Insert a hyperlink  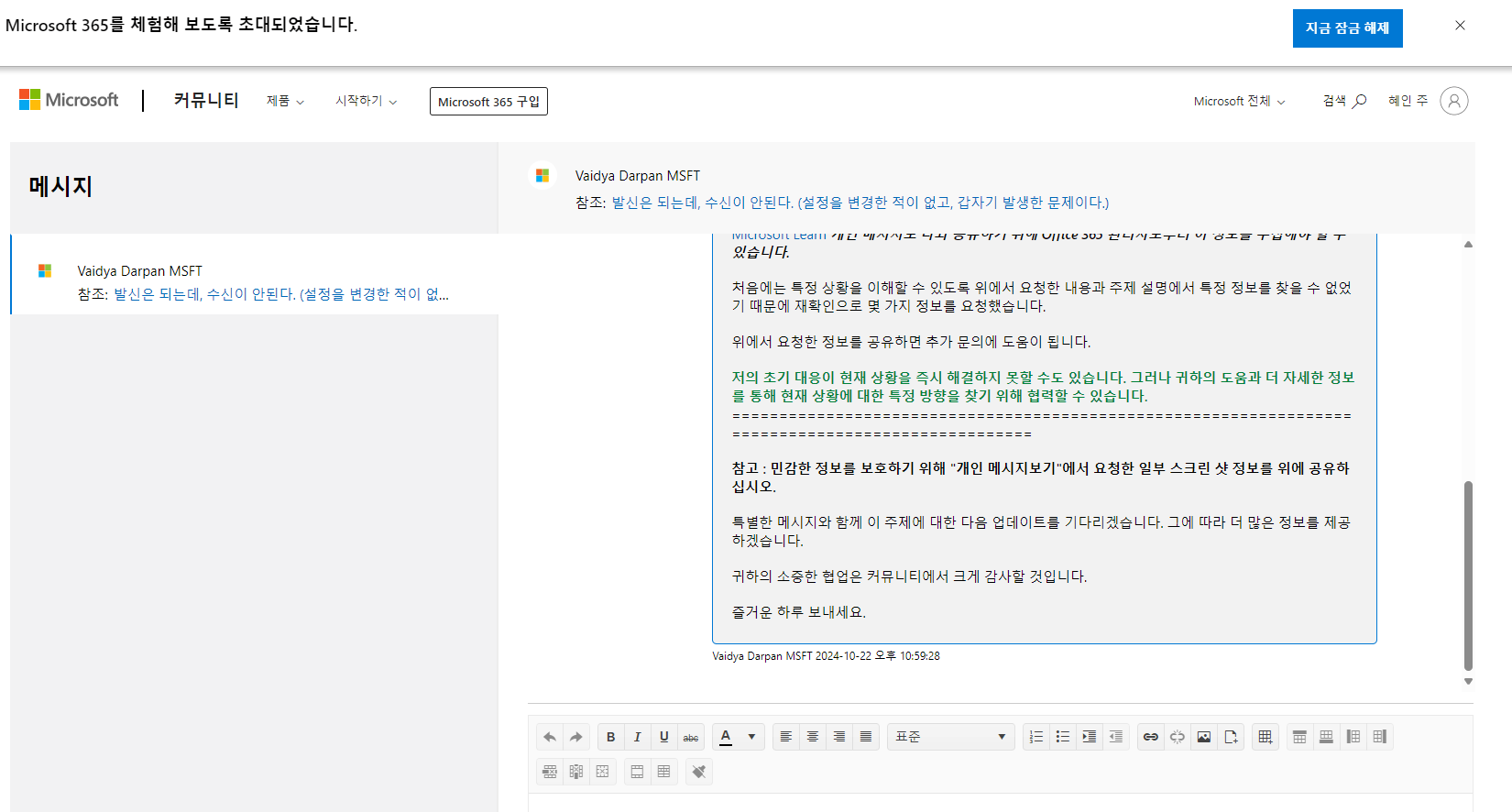[1151, 737]
